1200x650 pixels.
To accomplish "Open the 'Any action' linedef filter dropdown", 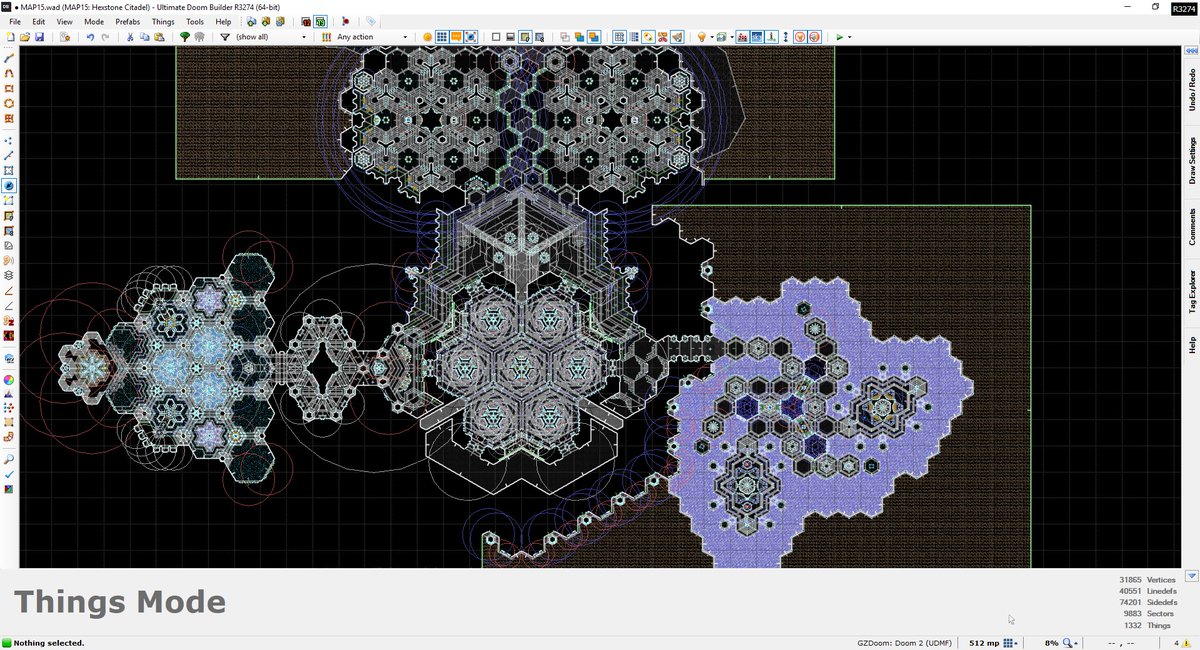I will click(405, 37).
